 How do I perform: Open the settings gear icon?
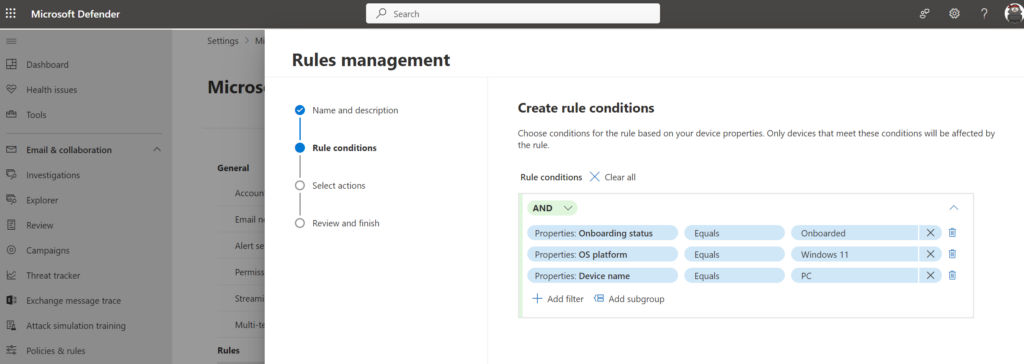(954, 14)
